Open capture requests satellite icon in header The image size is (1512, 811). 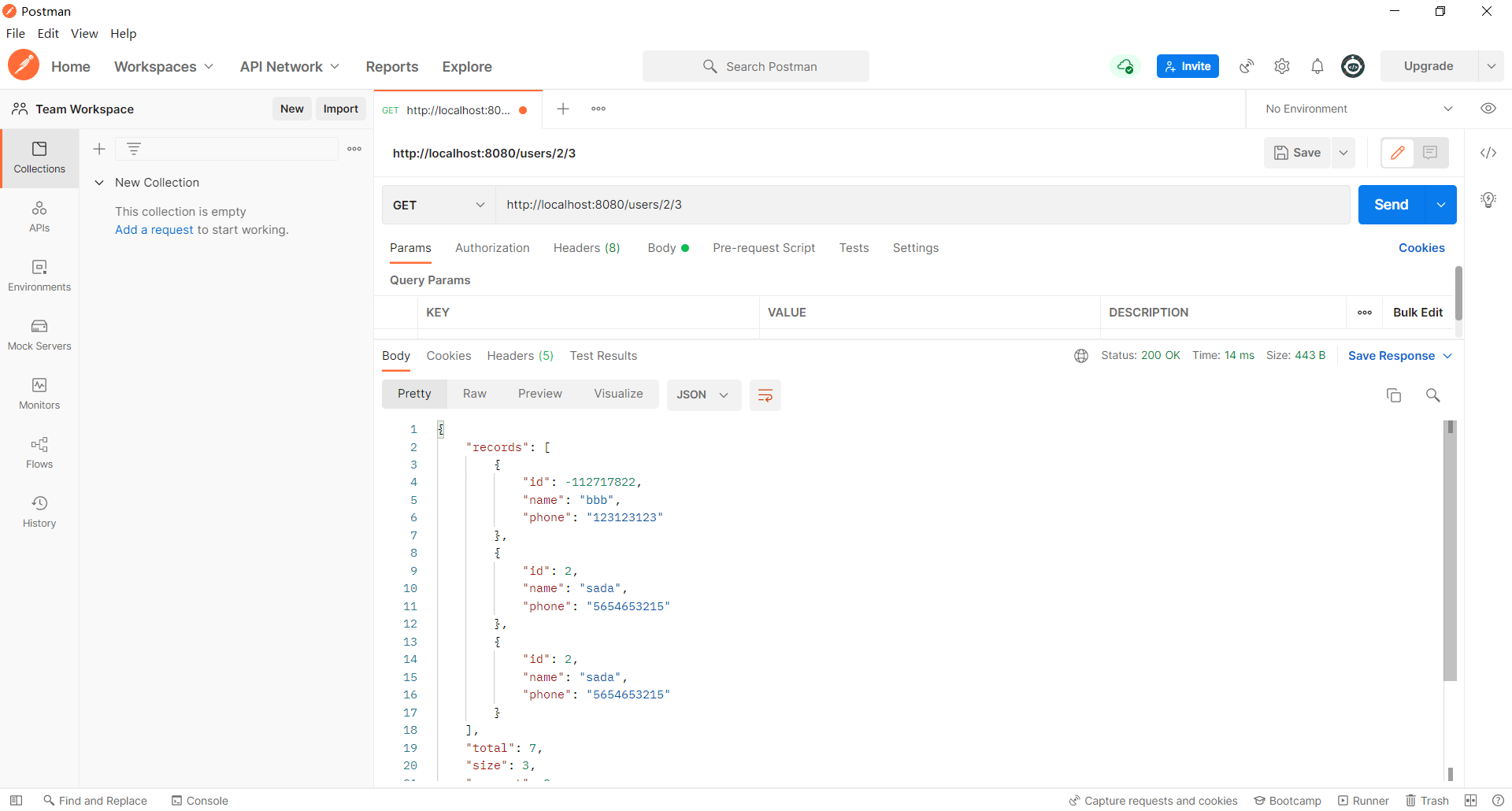pyautogui.click(x=1247, y=66)
